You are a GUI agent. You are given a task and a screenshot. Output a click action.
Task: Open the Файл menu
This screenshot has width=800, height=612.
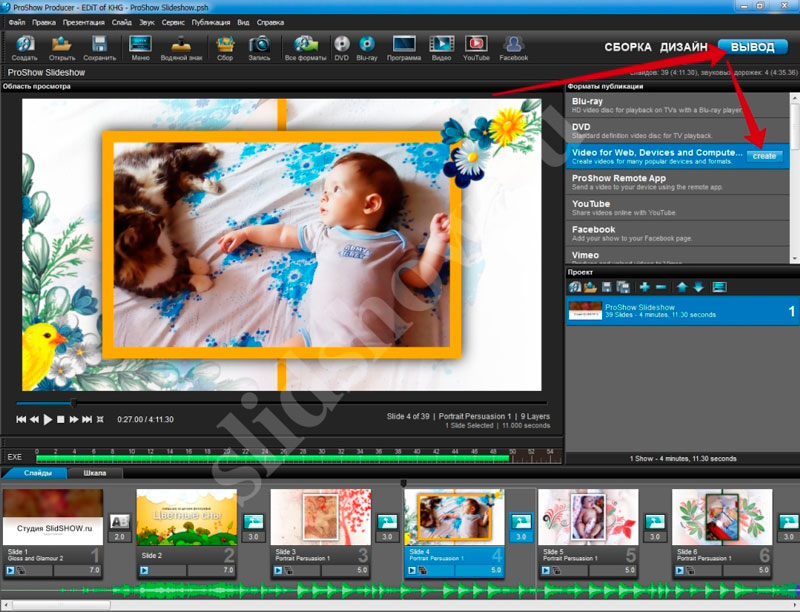(x=17, y=22)
